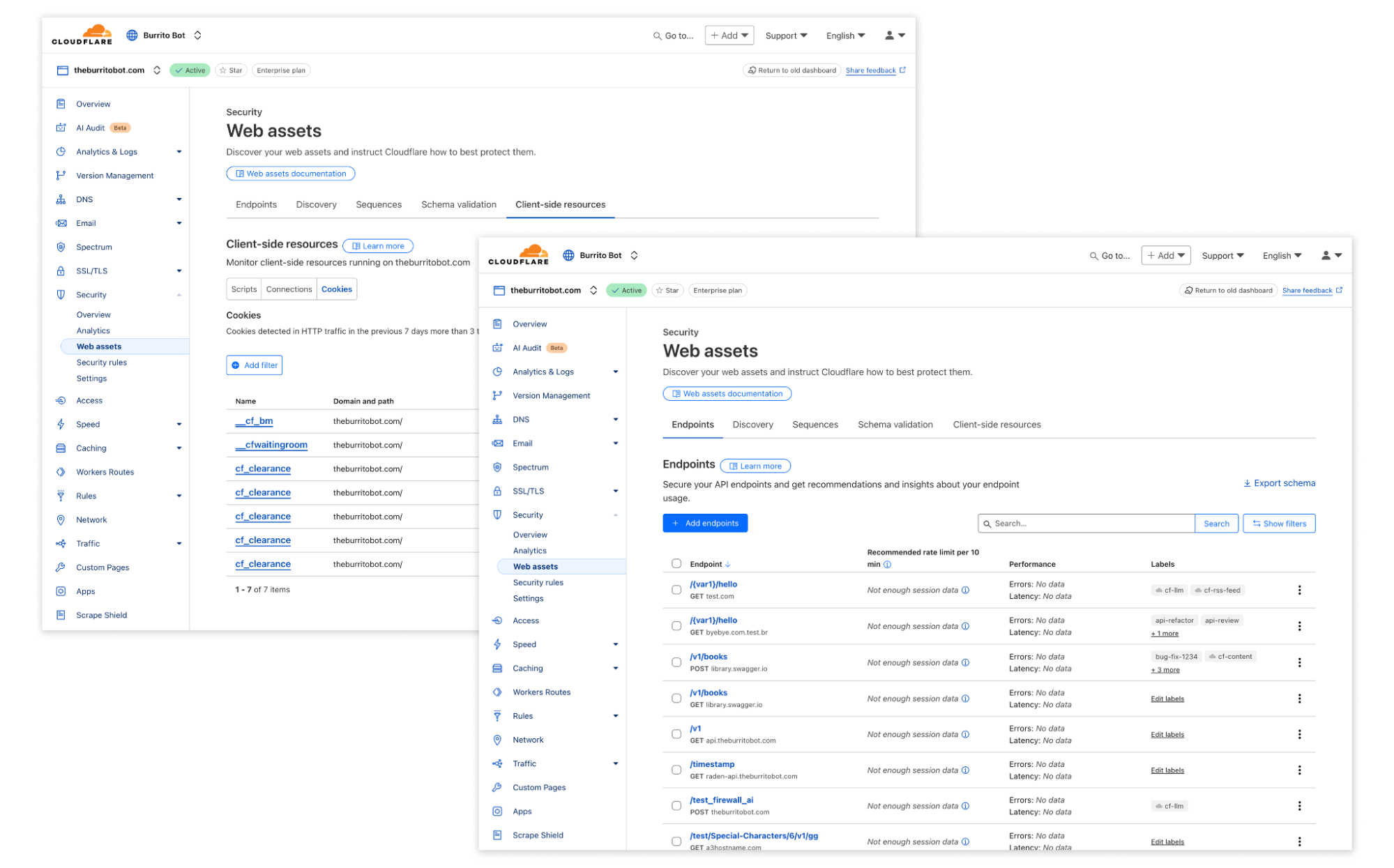Open the theburritobot.com domain switcher in the front window

[593, 290]
